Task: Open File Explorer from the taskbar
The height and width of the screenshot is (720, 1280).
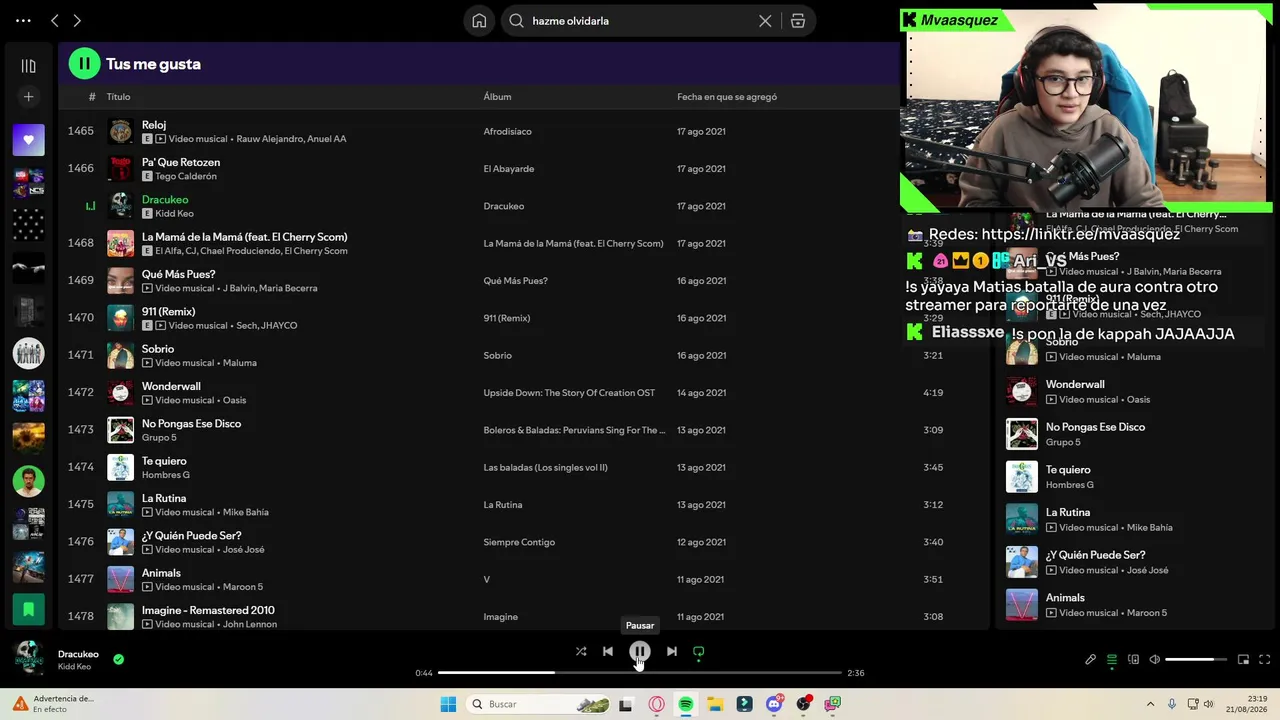Action: tap(715, 704)
